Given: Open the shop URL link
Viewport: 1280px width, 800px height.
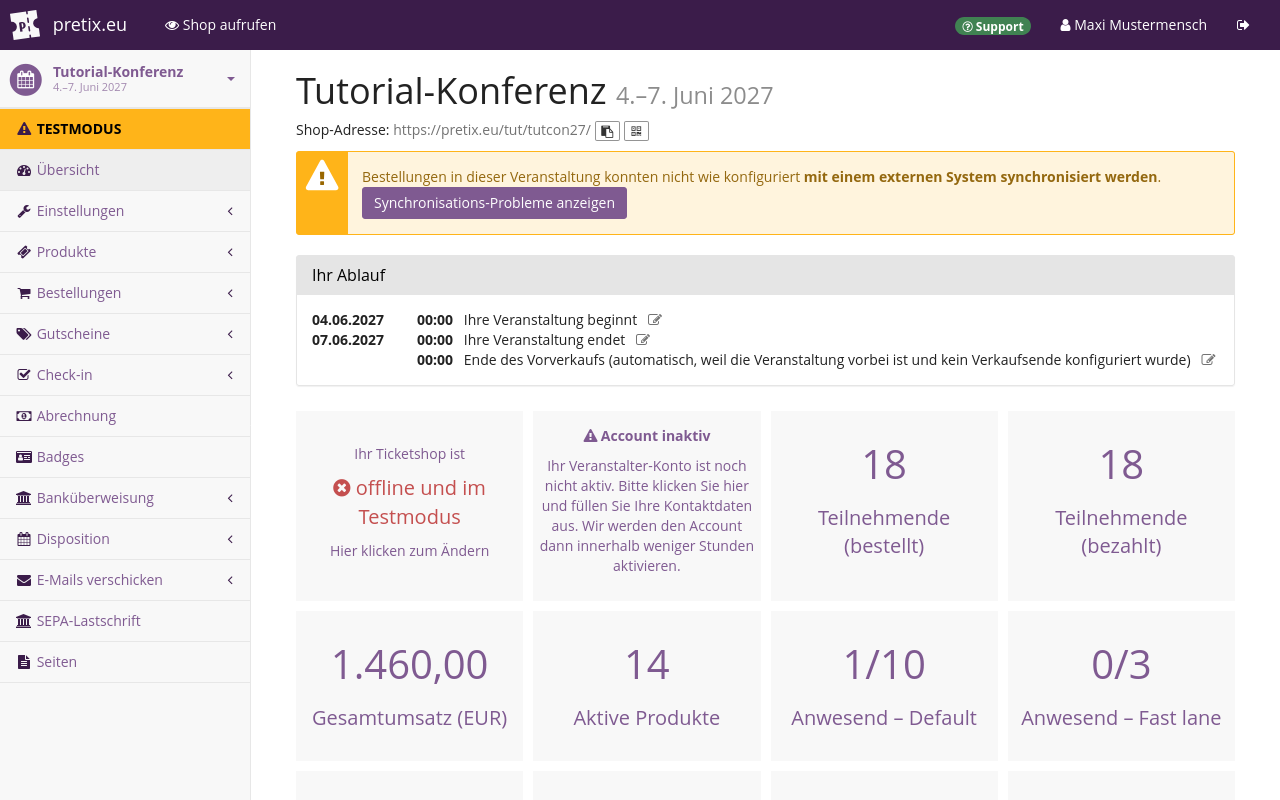Looking at the screenshot, I should click(492, 130).
